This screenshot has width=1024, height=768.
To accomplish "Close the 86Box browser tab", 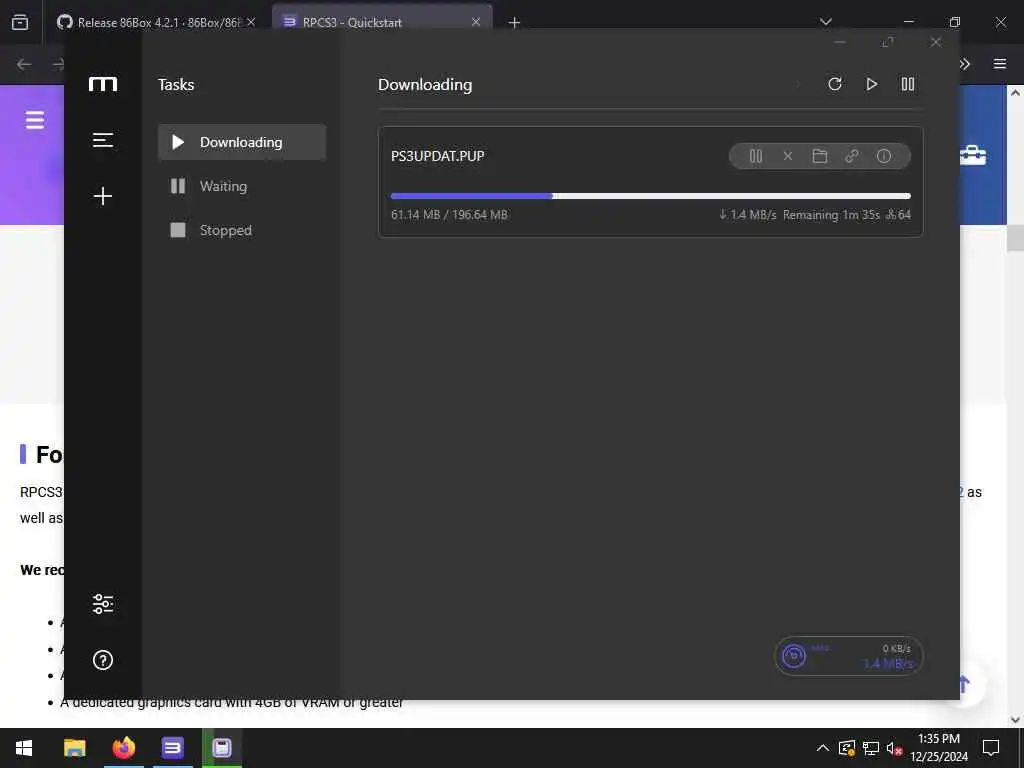I will pos(251,22).
